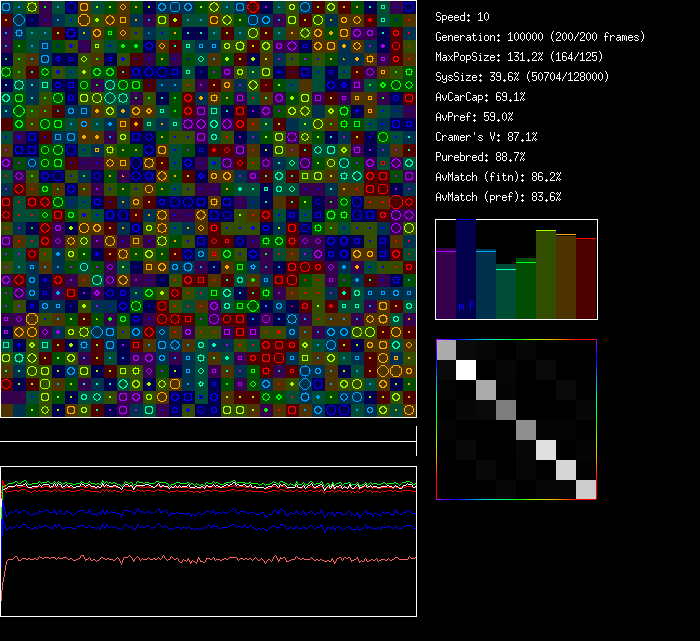
Task: Click the bottom-right diagonal cell of the matrix
Action: (586, 489)
